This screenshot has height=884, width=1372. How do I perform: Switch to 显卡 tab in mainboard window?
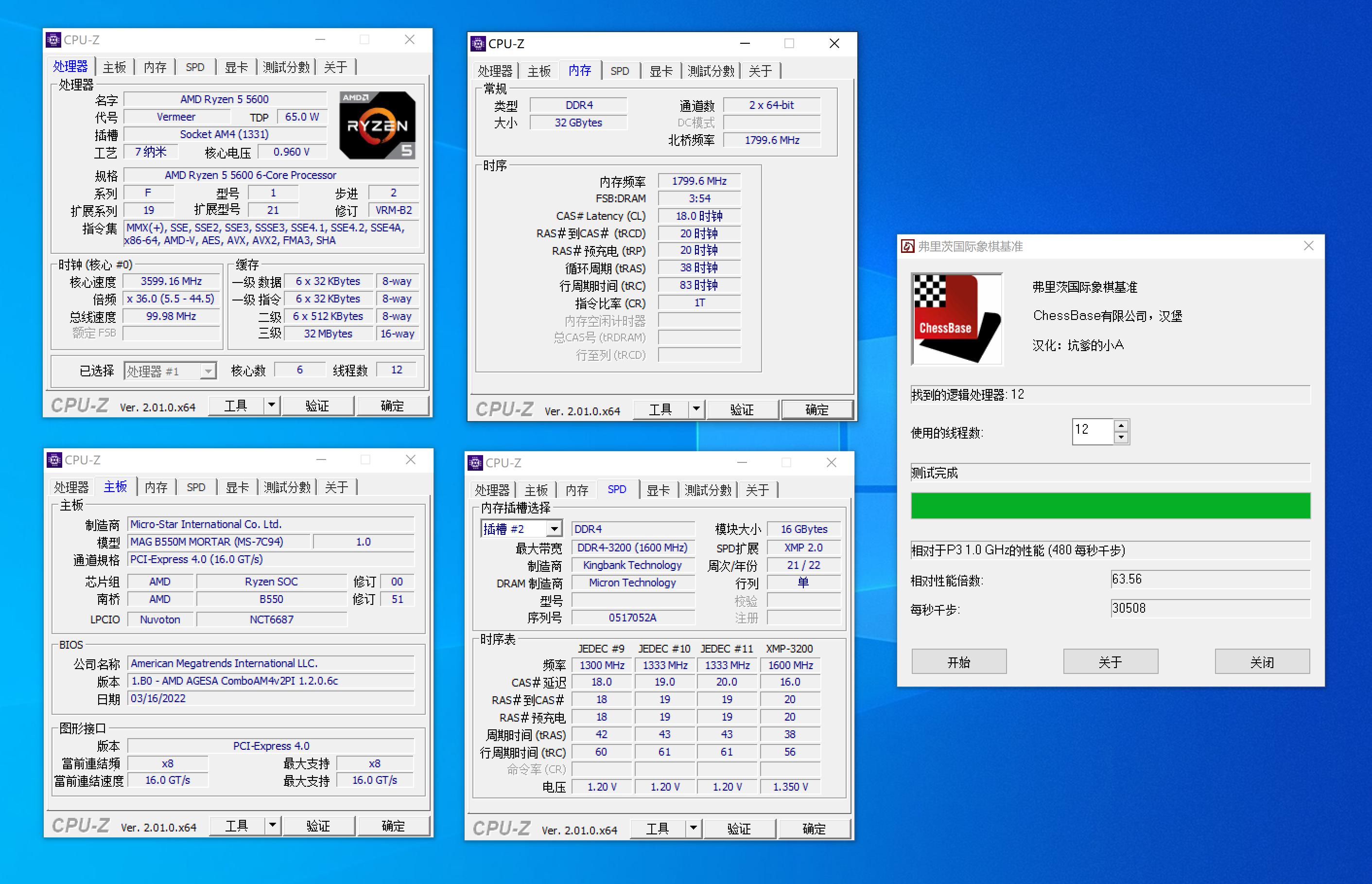[237, 487]
